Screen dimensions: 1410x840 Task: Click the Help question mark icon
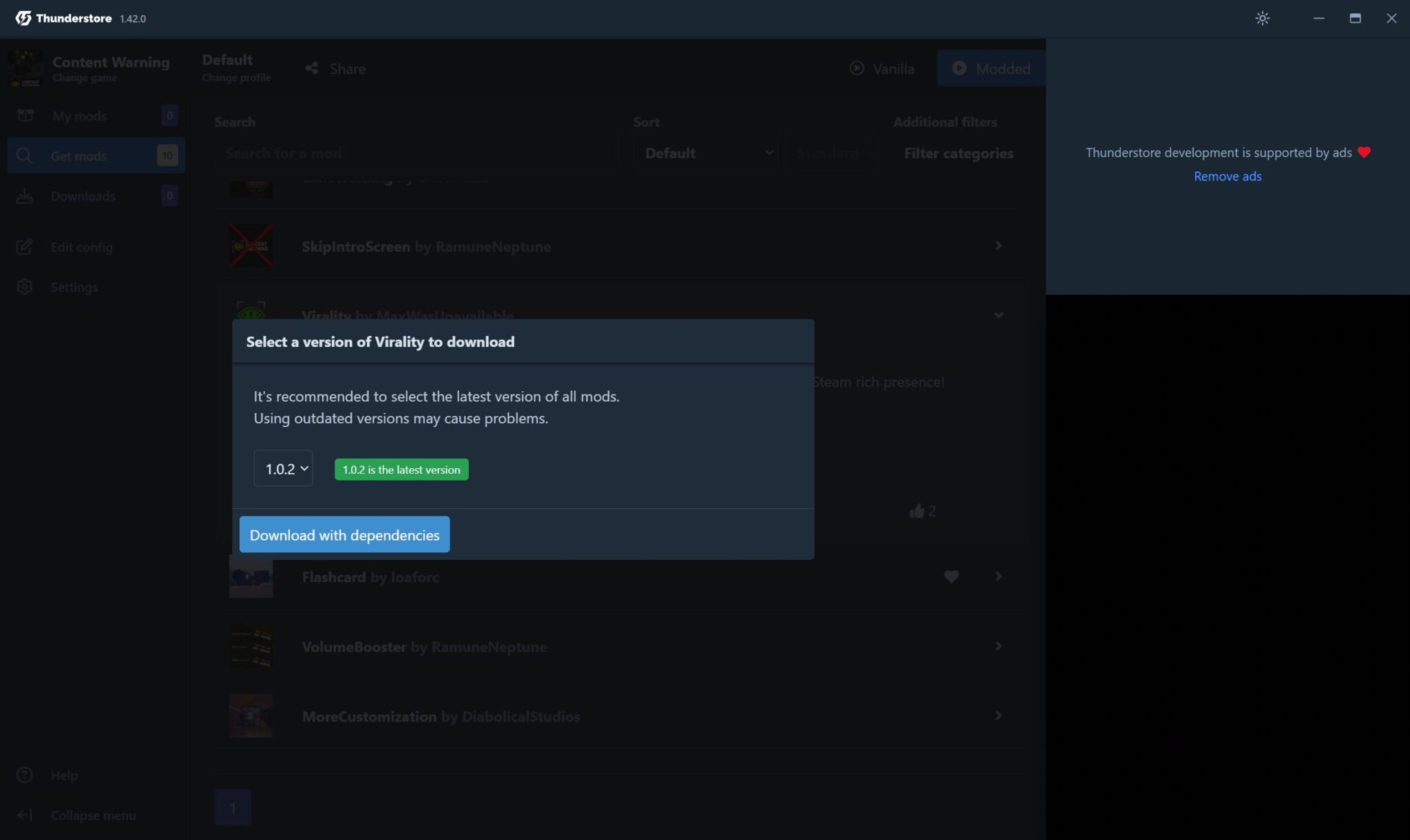(x=24, y=775)
